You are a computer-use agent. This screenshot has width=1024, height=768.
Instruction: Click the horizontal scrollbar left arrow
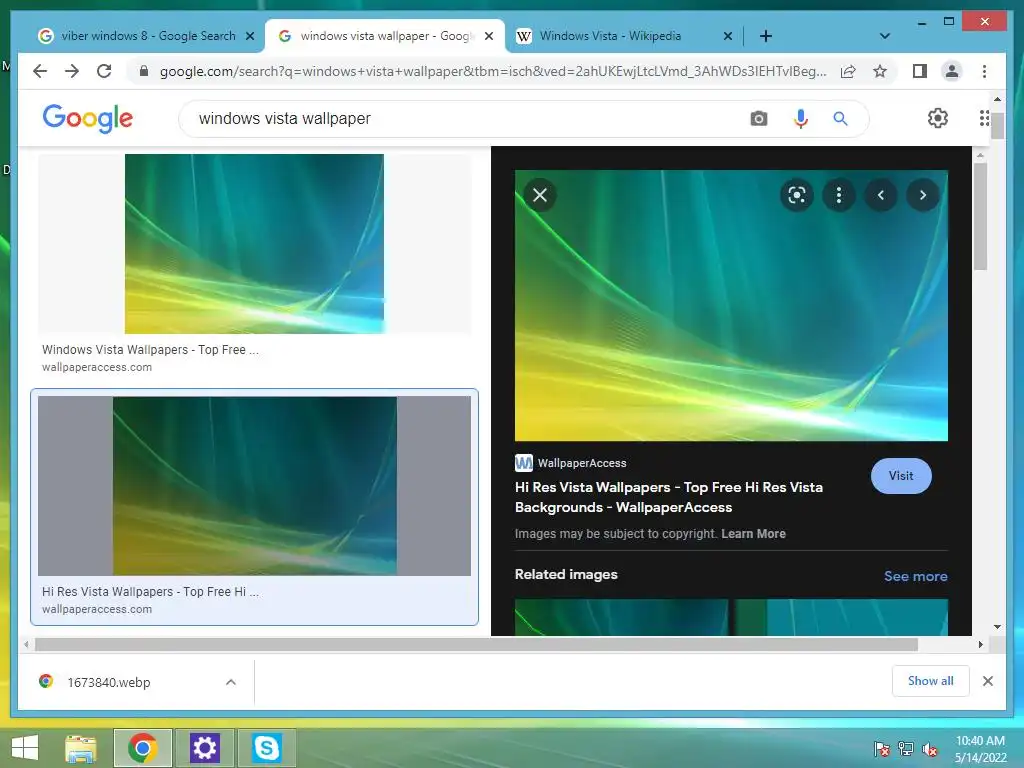pyautogui.click(x=26, y=645)
